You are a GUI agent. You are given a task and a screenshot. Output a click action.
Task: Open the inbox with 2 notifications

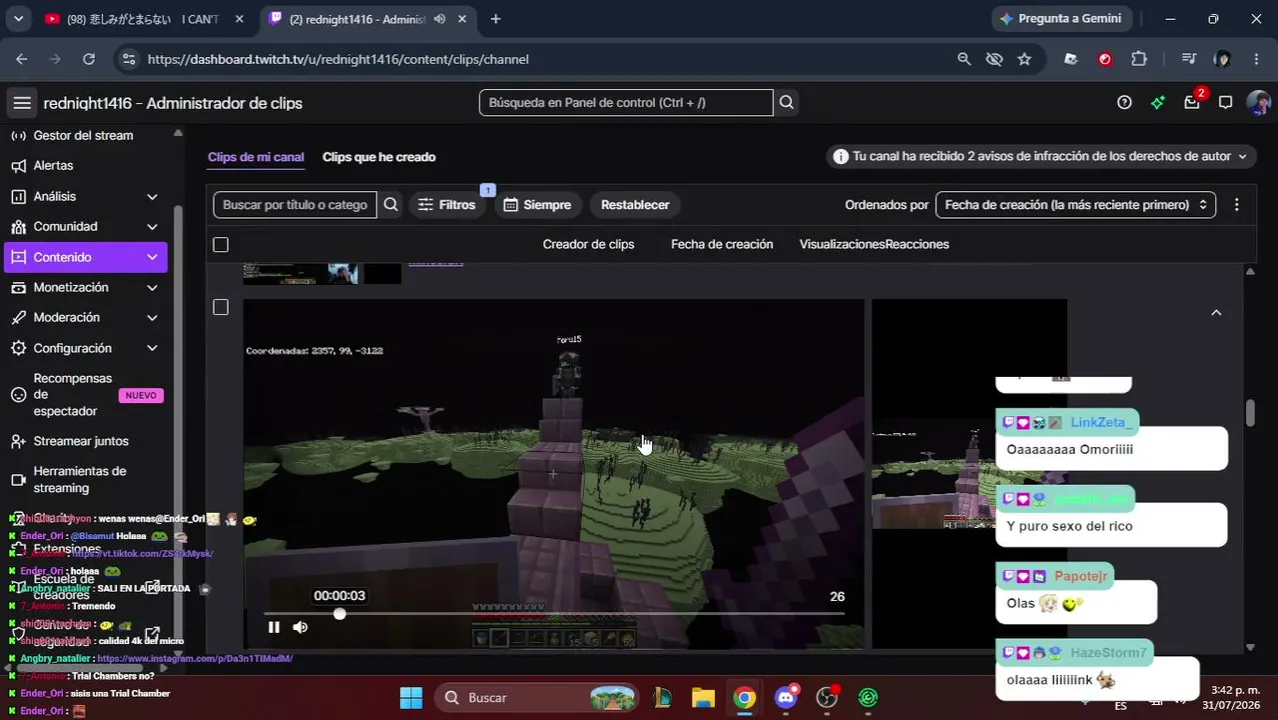1192,102
